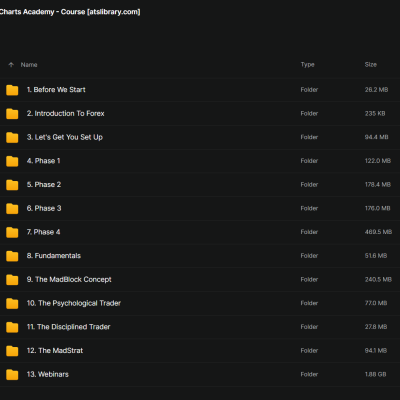Click the Charts Academy - Course page title
The image size is (400, 400).
(x=70, y=12)
